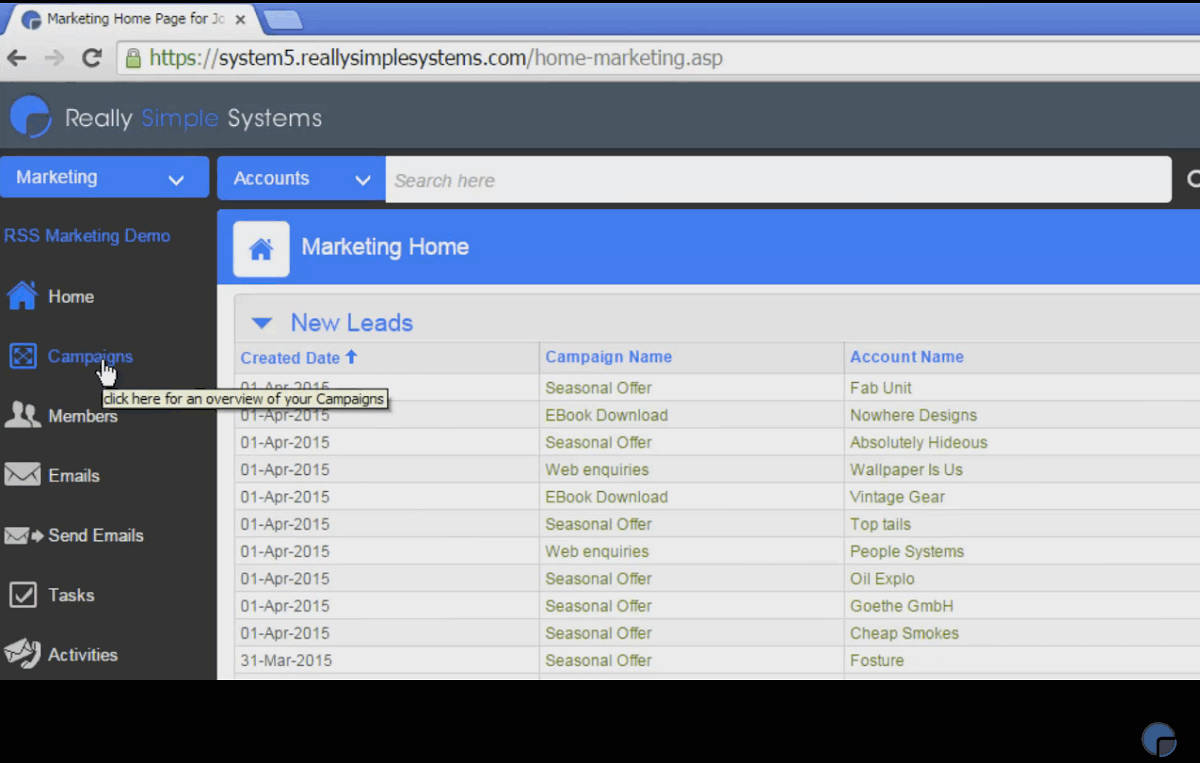The height and width of the screenshot is (763, 1200).
Task: Open the Fab Unit account link
Action: tap(880, 388)
